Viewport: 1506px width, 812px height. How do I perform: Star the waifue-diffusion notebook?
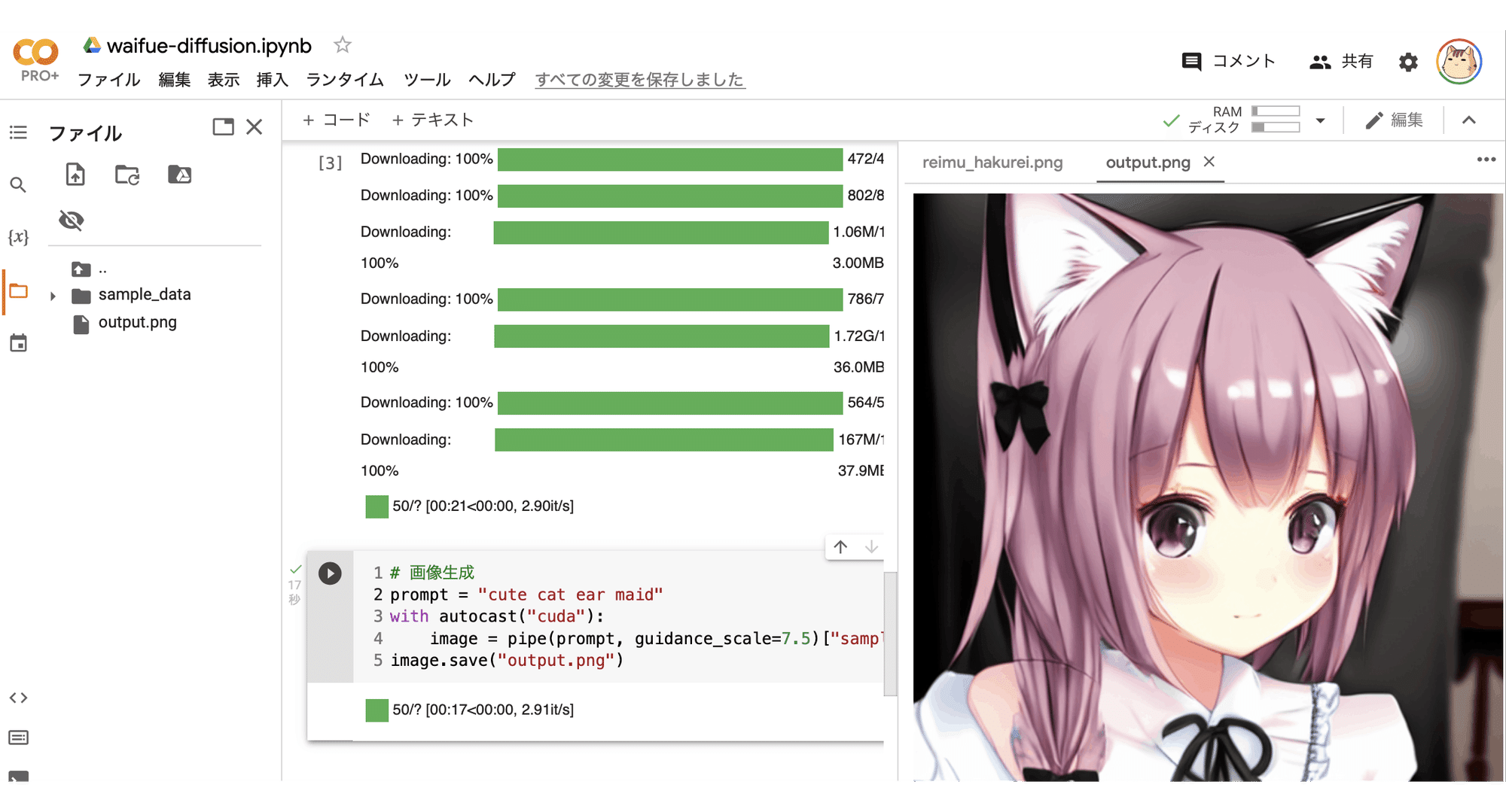[x=342, y=45]
